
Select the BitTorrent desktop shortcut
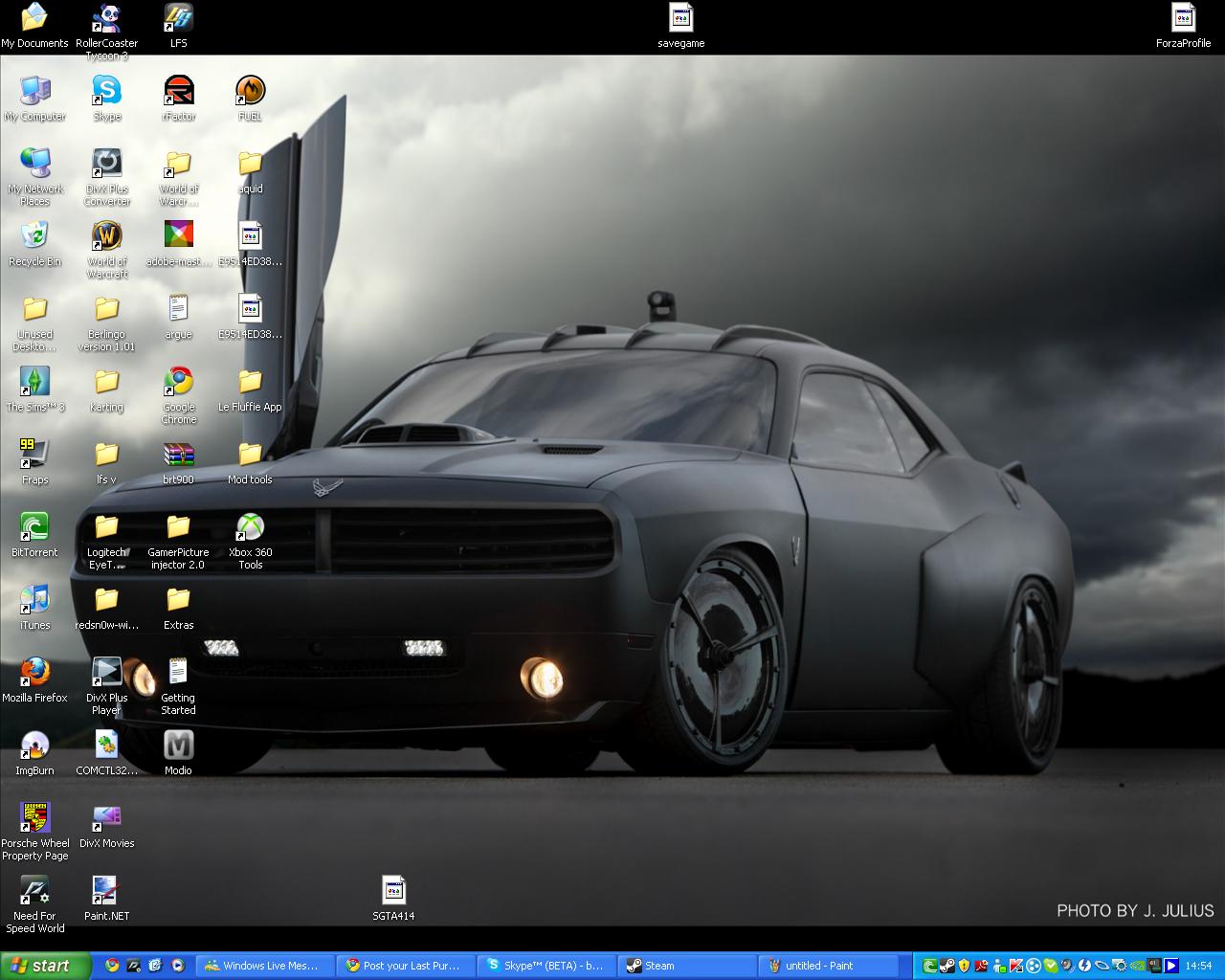pyautogui.click(x=34, y=535)
